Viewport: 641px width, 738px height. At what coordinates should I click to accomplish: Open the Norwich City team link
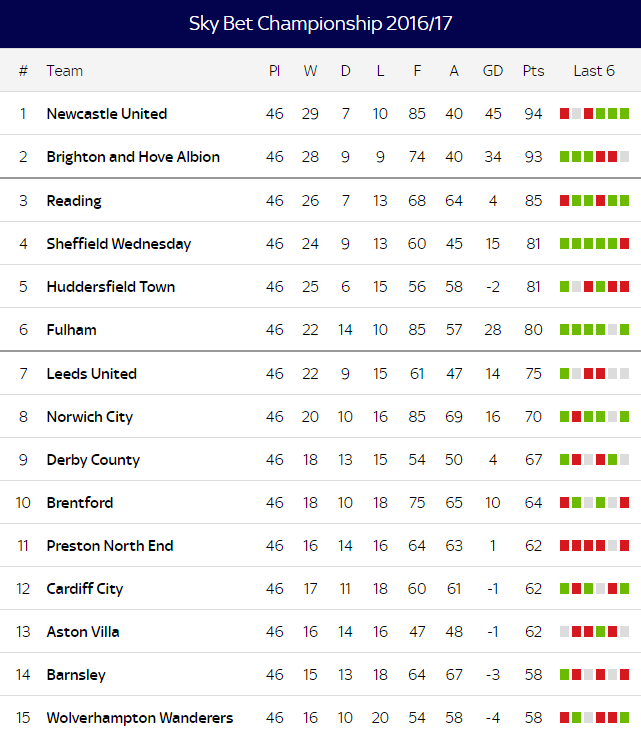(89, 417)
